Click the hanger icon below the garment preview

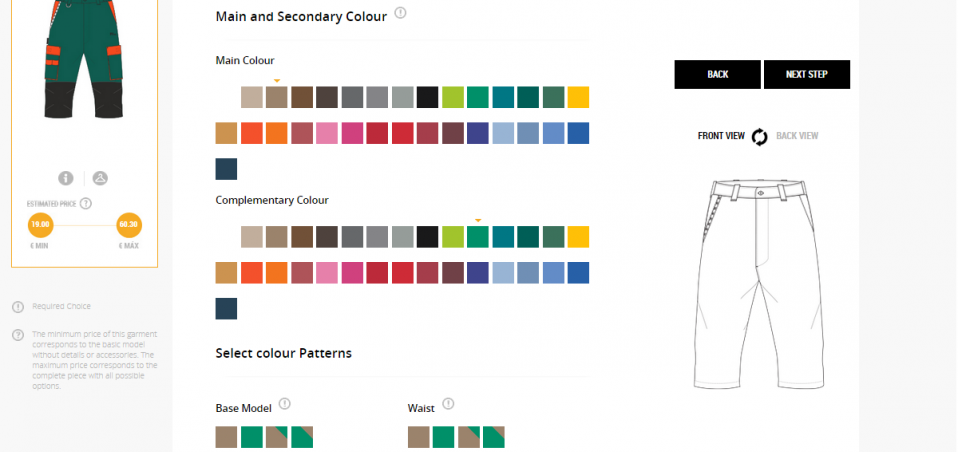[100, 178]
